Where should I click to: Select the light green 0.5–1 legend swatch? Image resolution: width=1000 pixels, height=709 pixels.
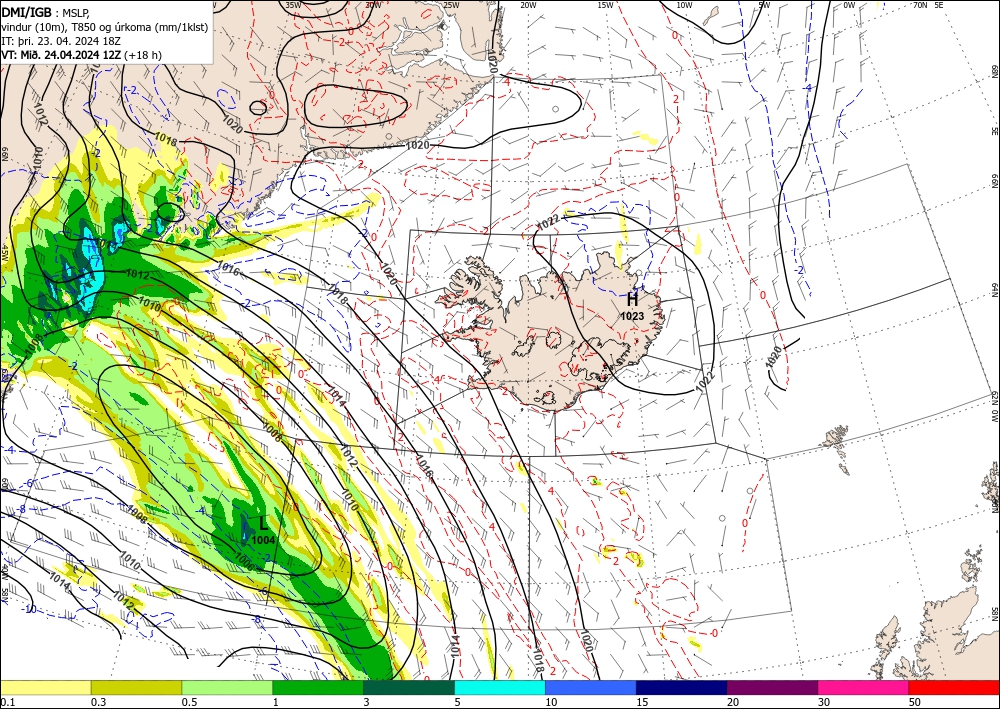pos(227,687)
